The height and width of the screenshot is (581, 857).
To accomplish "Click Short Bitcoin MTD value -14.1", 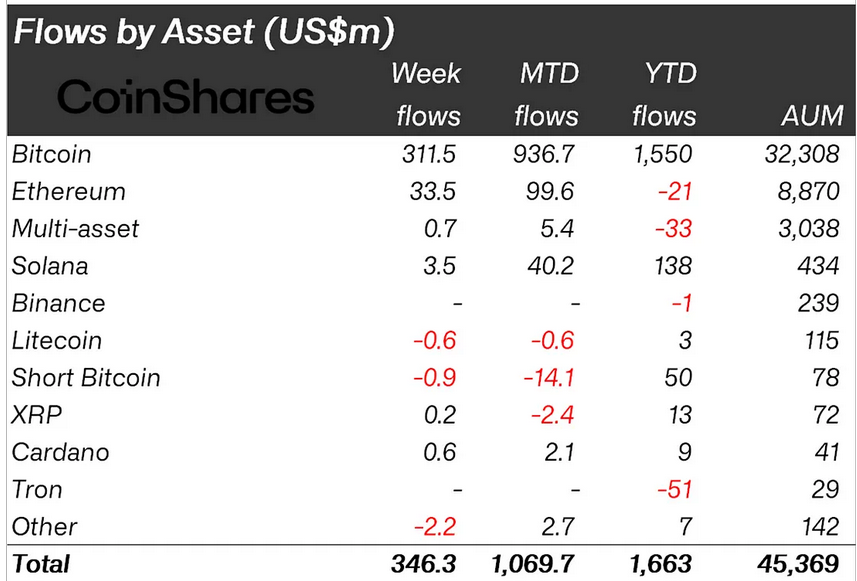I will (549, 378).
